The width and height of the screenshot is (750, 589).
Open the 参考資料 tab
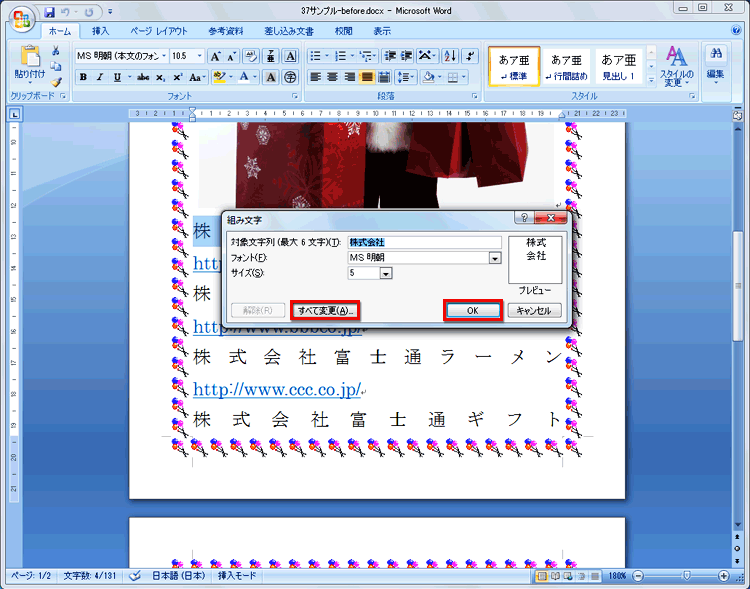[226, 31]
